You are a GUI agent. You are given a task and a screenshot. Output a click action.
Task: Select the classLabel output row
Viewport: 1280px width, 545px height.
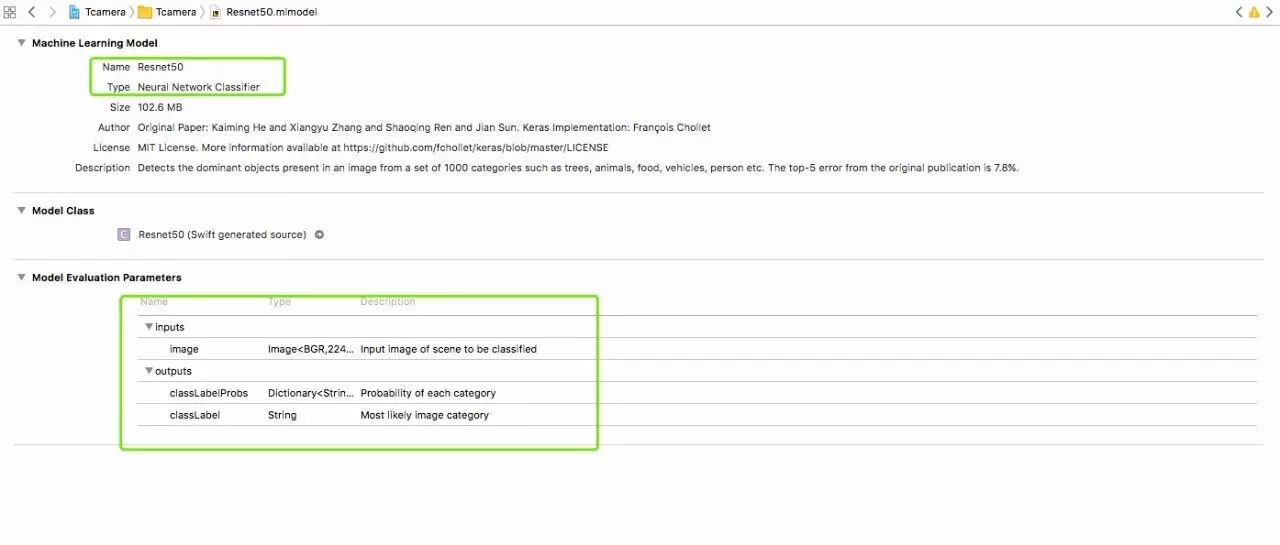coord(697,415)
